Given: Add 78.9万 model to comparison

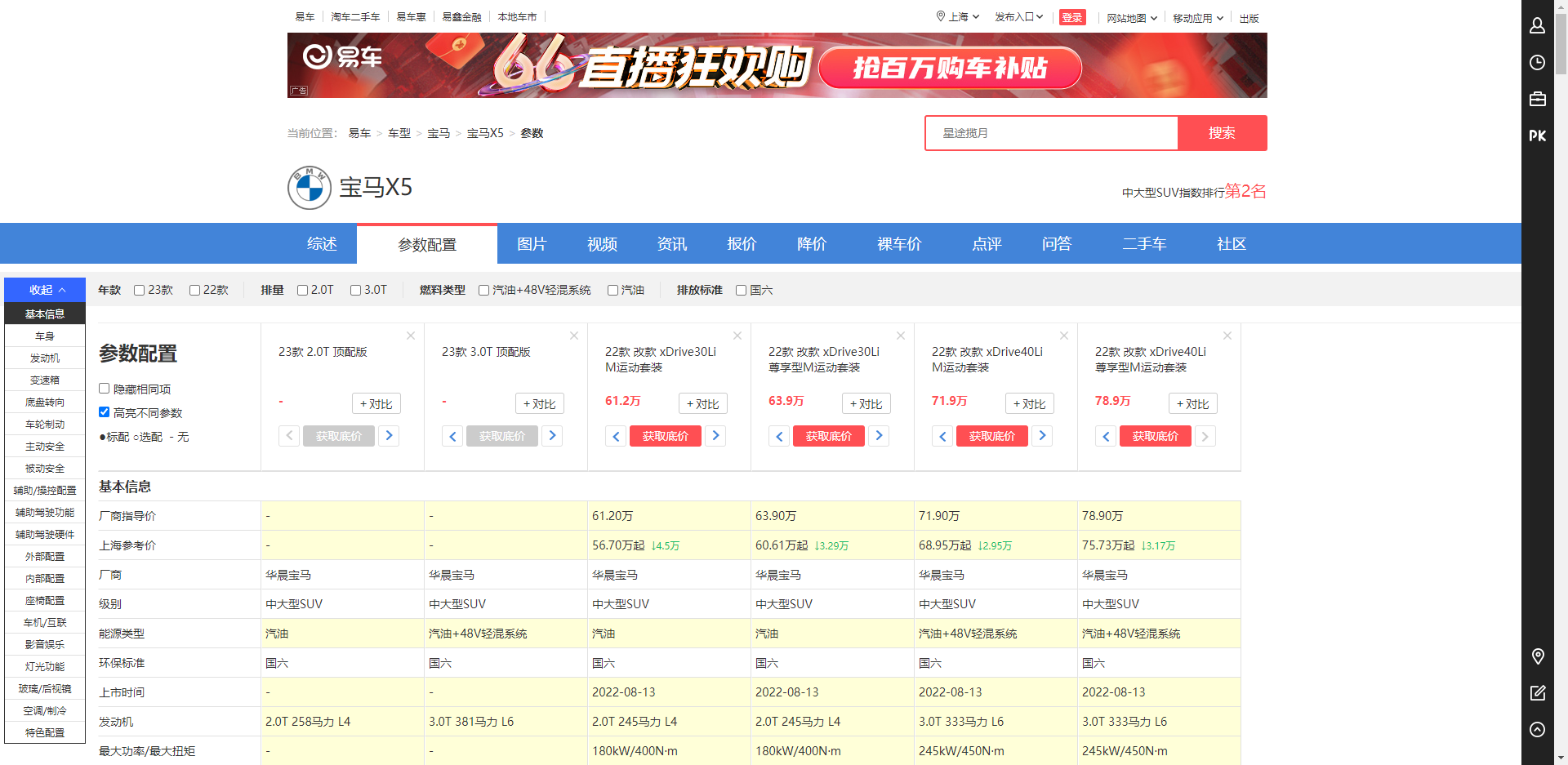Looking at the screenshot, I should coord(1193,404).
